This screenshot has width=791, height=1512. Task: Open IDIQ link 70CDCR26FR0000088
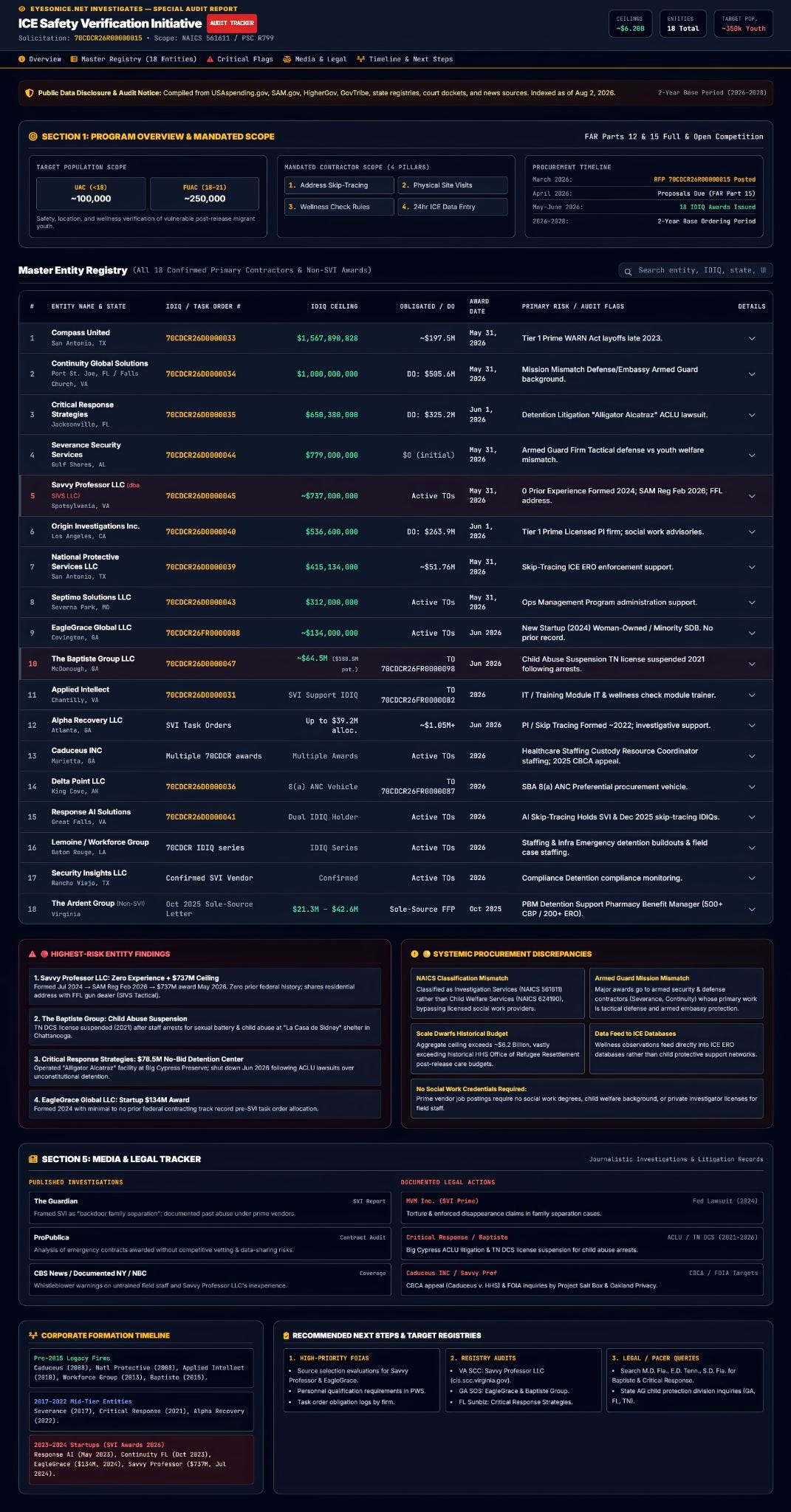point(203,633)
